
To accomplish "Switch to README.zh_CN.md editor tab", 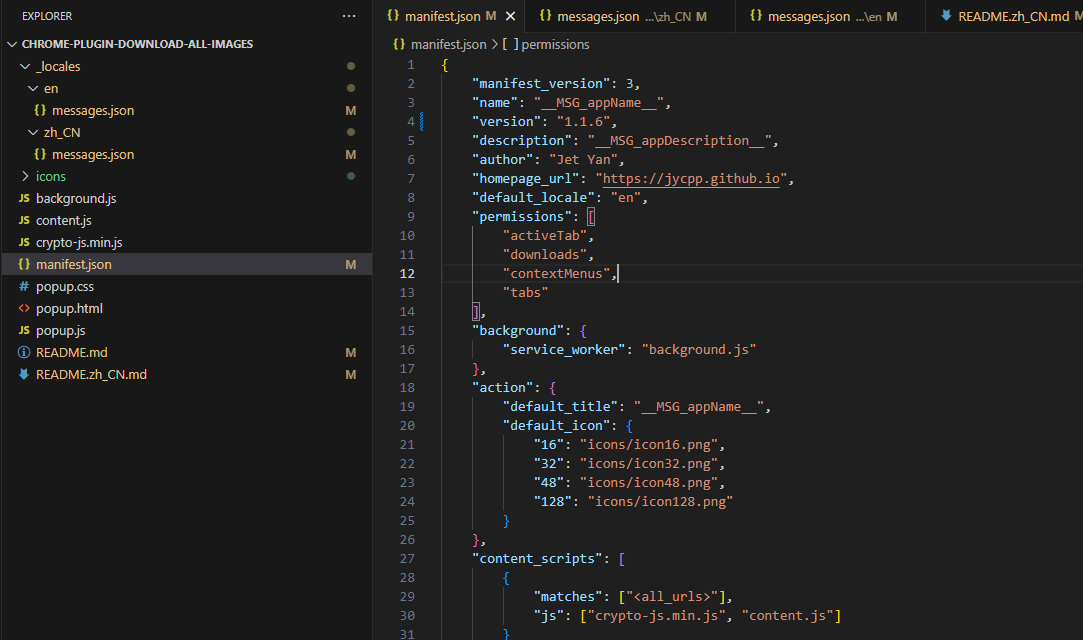I will (x=1005, y=16).
